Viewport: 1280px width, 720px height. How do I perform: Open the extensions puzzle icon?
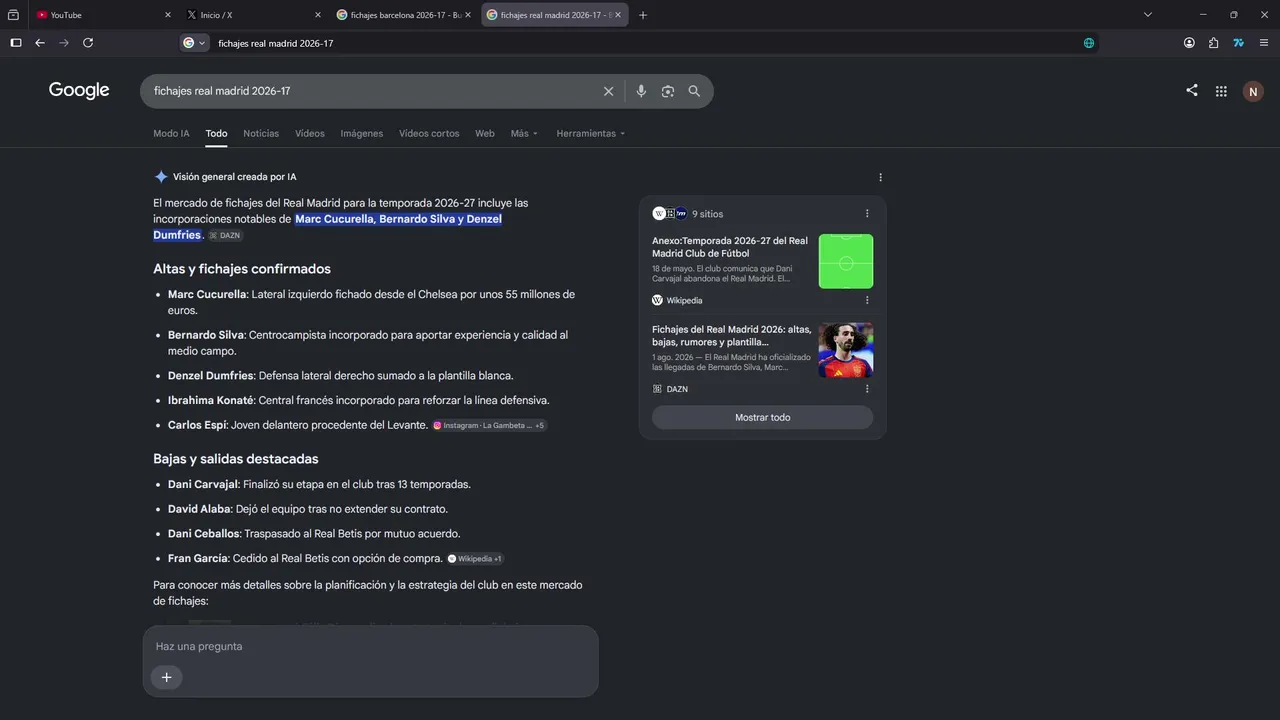1213,43
